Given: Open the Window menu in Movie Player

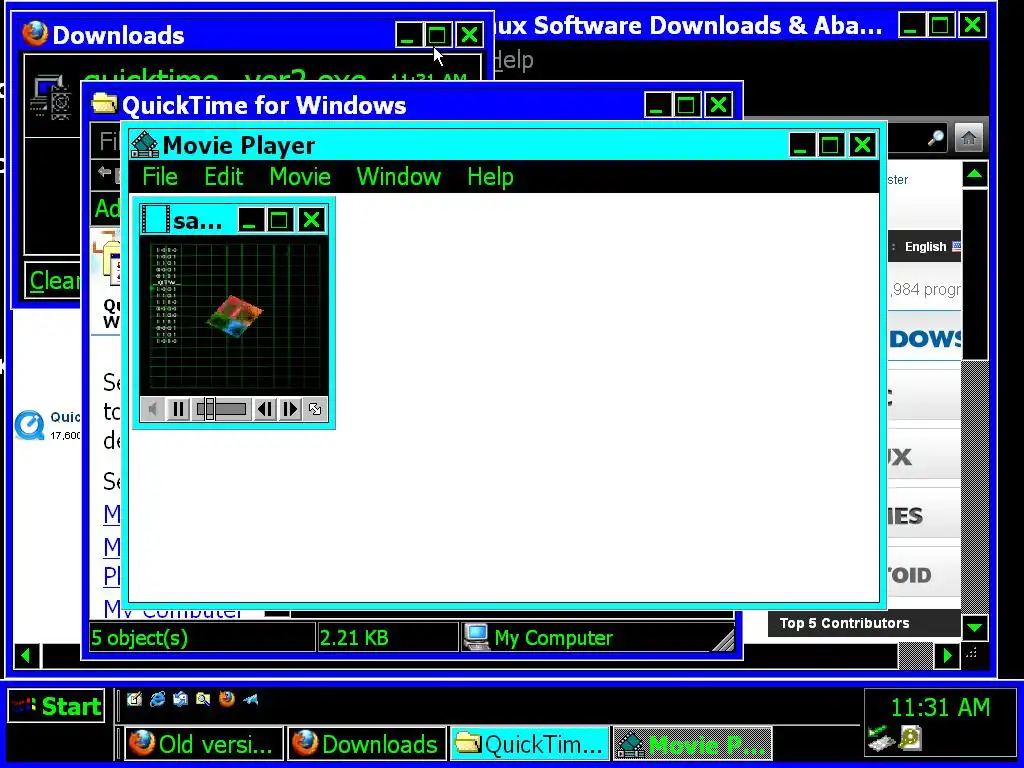Looking at the screenshot, I should click(399, 177).
